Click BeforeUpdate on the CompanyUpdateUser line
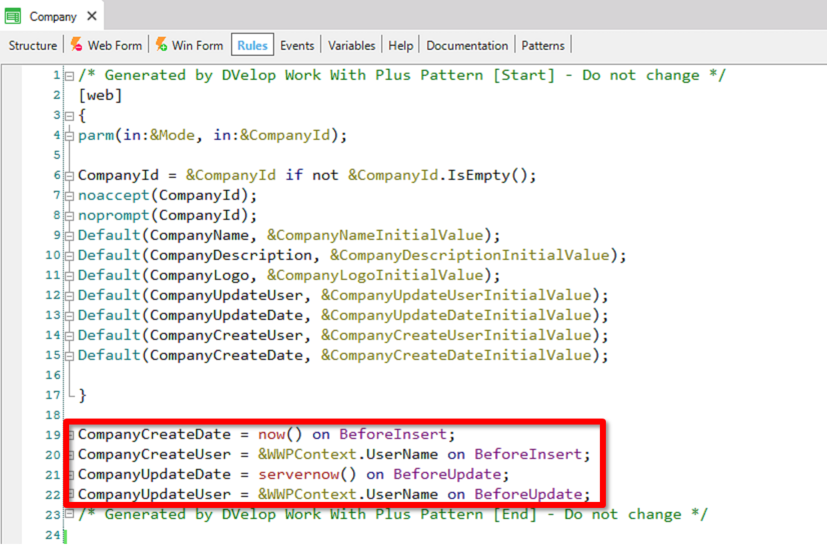Viewport: 827px width, 545px height. 528,494
